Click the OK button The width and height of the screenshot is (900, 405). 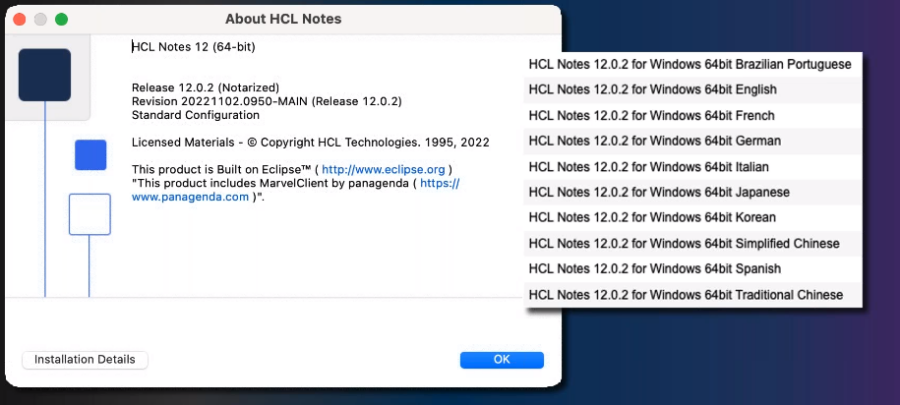coord(502,360)
